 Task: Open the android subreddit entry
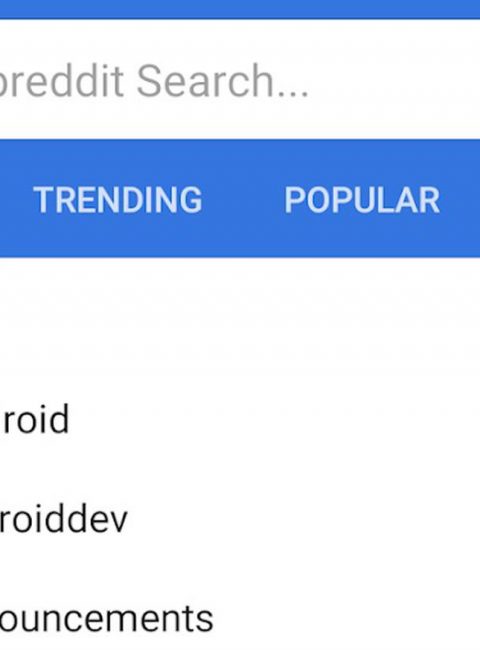pyautogui.click(x=240, y=420)
